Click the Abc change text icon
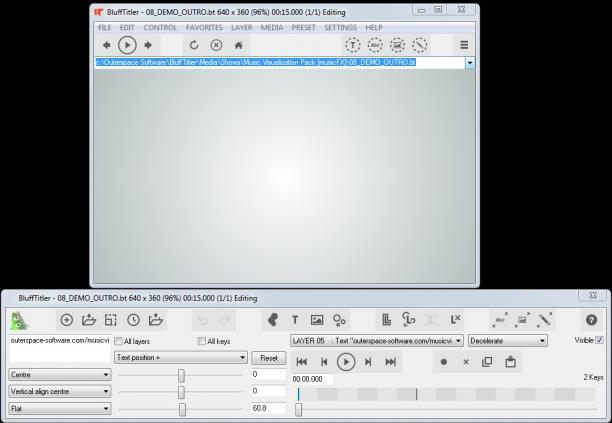This screenshot has width=612, height=423. [x=500, y=320]
